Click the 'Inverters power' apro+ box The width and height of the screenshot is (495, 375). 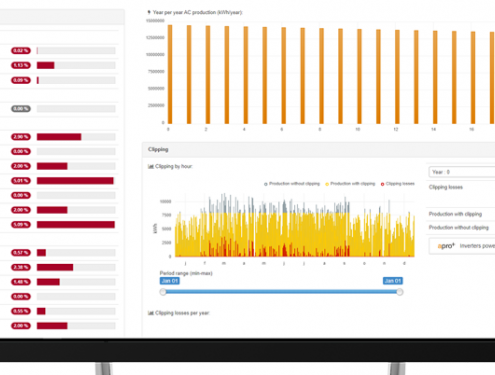pyautogui.click(x=462, y=246)
